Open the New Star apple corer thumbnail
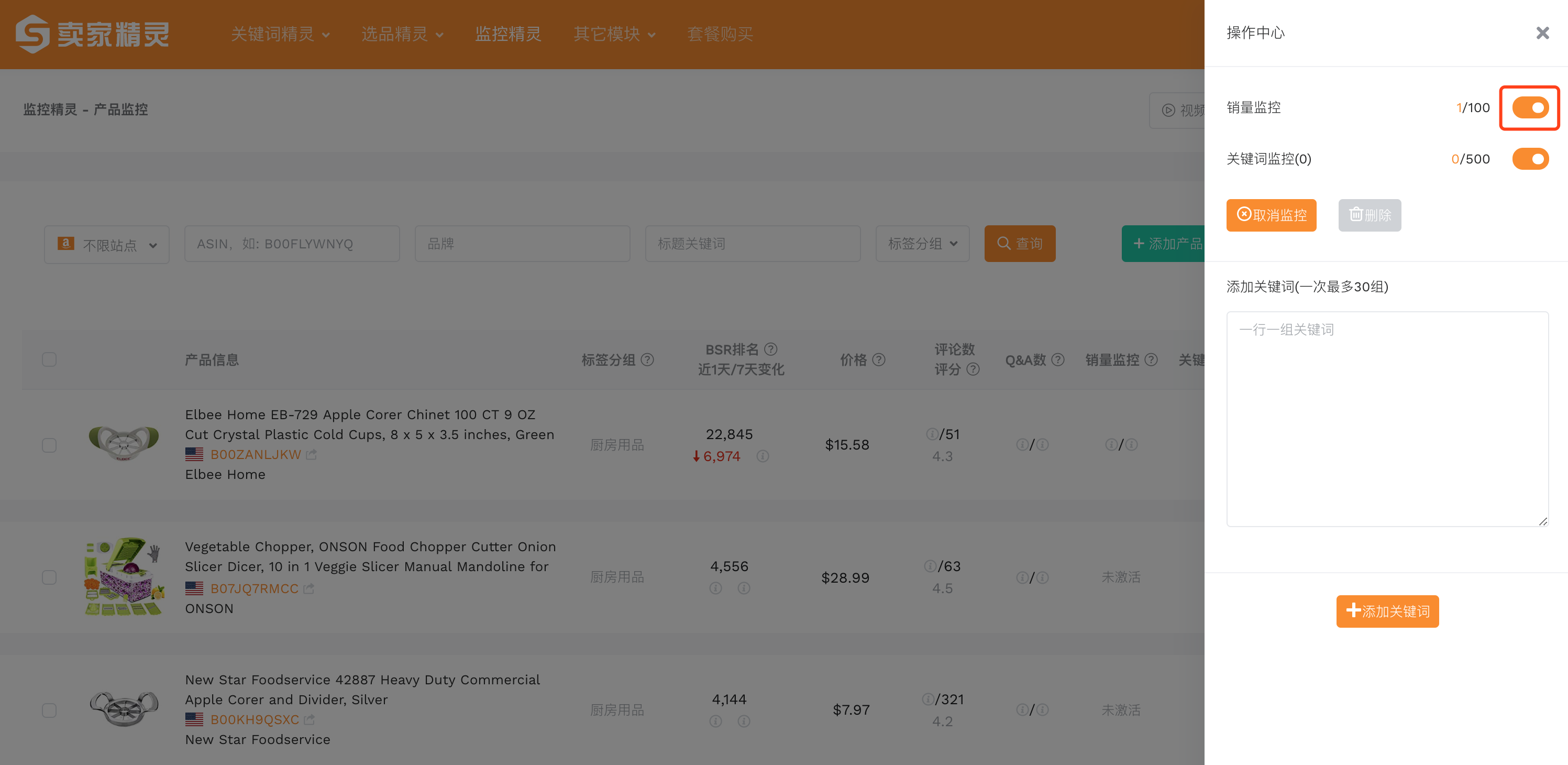Screen dimensions: 1568x765 [x=124, y=709]
